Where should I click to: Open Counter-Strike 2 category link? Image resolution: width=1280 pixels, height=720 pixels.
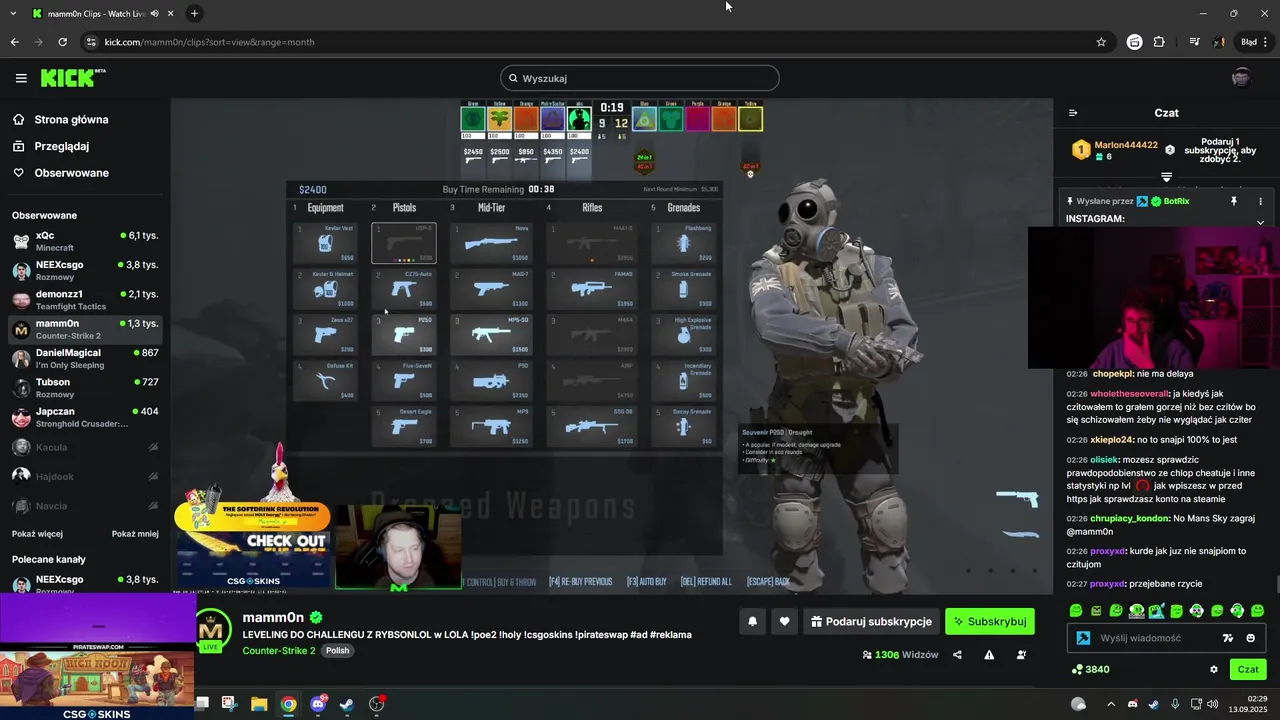coord(279,650)
